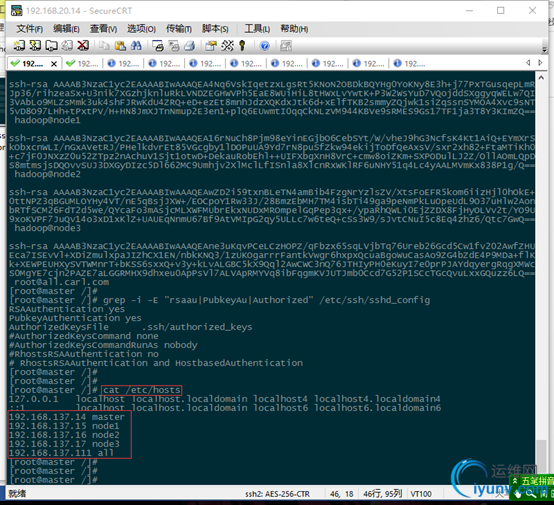554x505 pixels.
Task: Click the root@all.carl.com text
Action: point(61,282)
